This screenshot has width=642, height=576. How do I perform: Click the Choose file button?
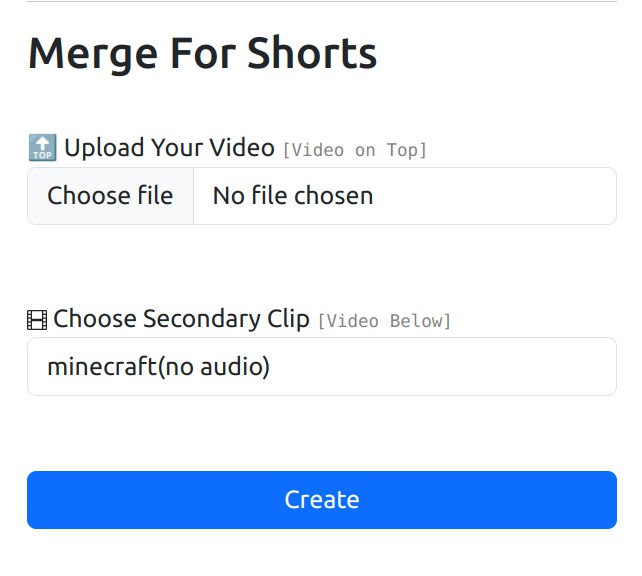(110, 196)
